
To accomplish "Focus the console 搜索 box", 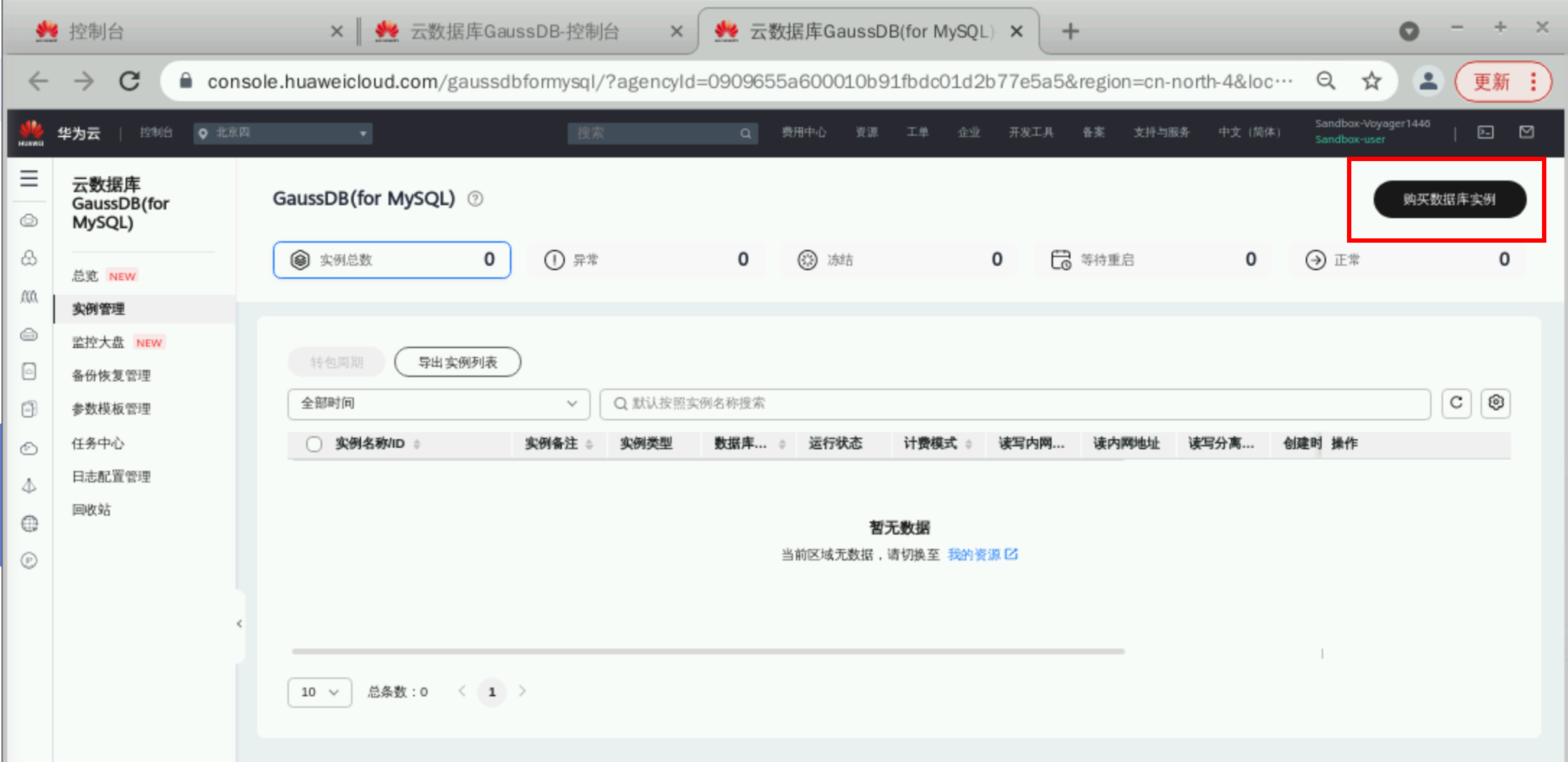I will 662,133.
